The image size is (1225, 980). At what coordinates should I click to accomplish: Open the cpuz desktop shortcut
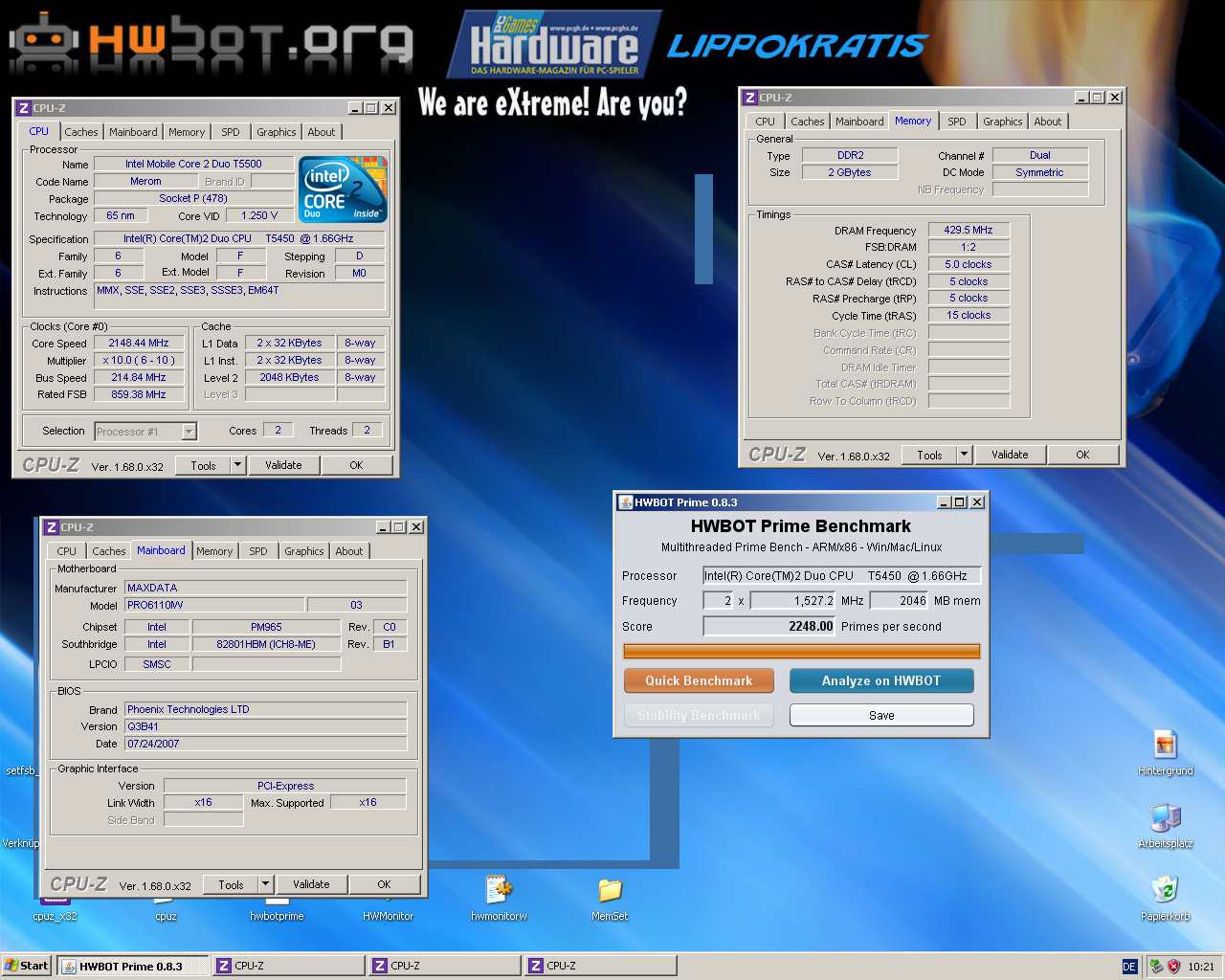(x=166, y=909)
